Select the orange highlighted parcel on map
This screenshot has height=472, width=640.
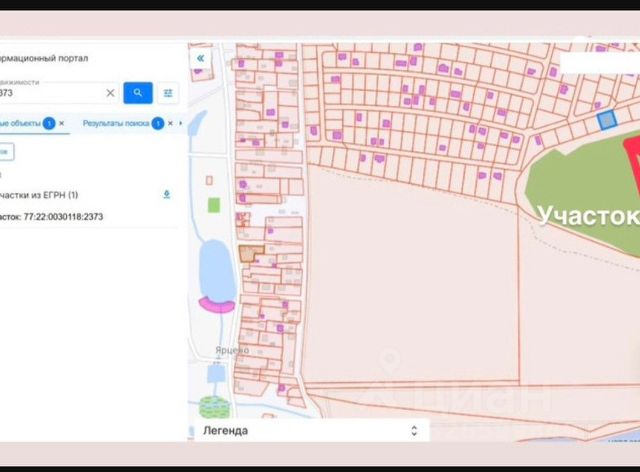(x=249, y=253)
